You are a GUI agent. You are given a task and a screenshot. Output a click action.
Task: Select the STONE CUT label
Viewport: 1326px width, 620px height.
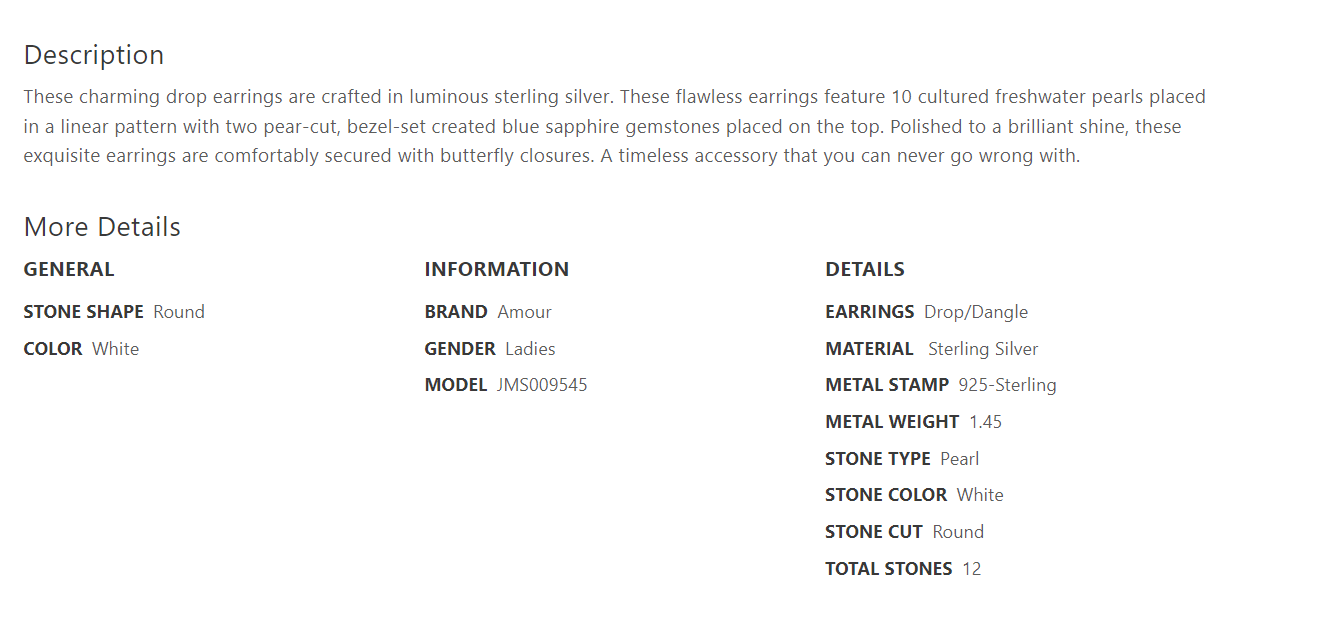tap(873, 532)
